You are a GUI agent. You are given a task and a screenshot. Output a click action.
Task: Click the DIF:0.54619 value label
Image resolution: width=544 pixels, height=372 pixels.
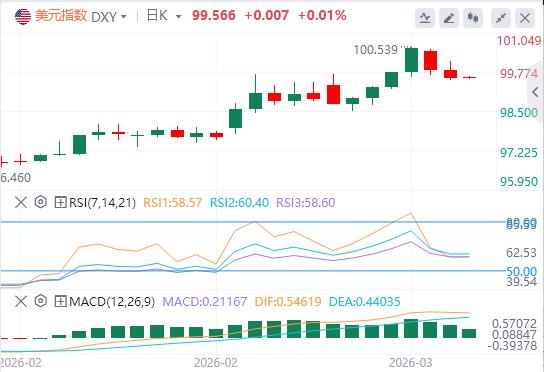pos(288,302)
